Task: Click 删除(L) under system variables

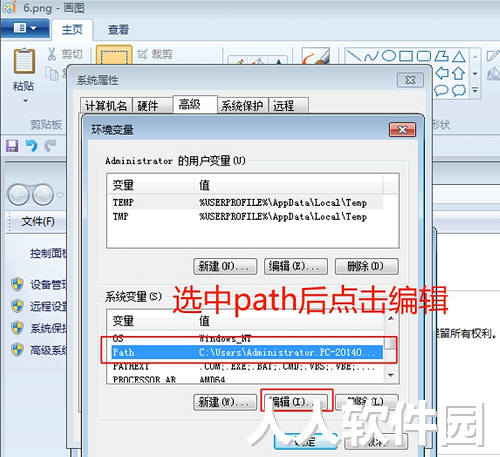Action: point(366,402)
